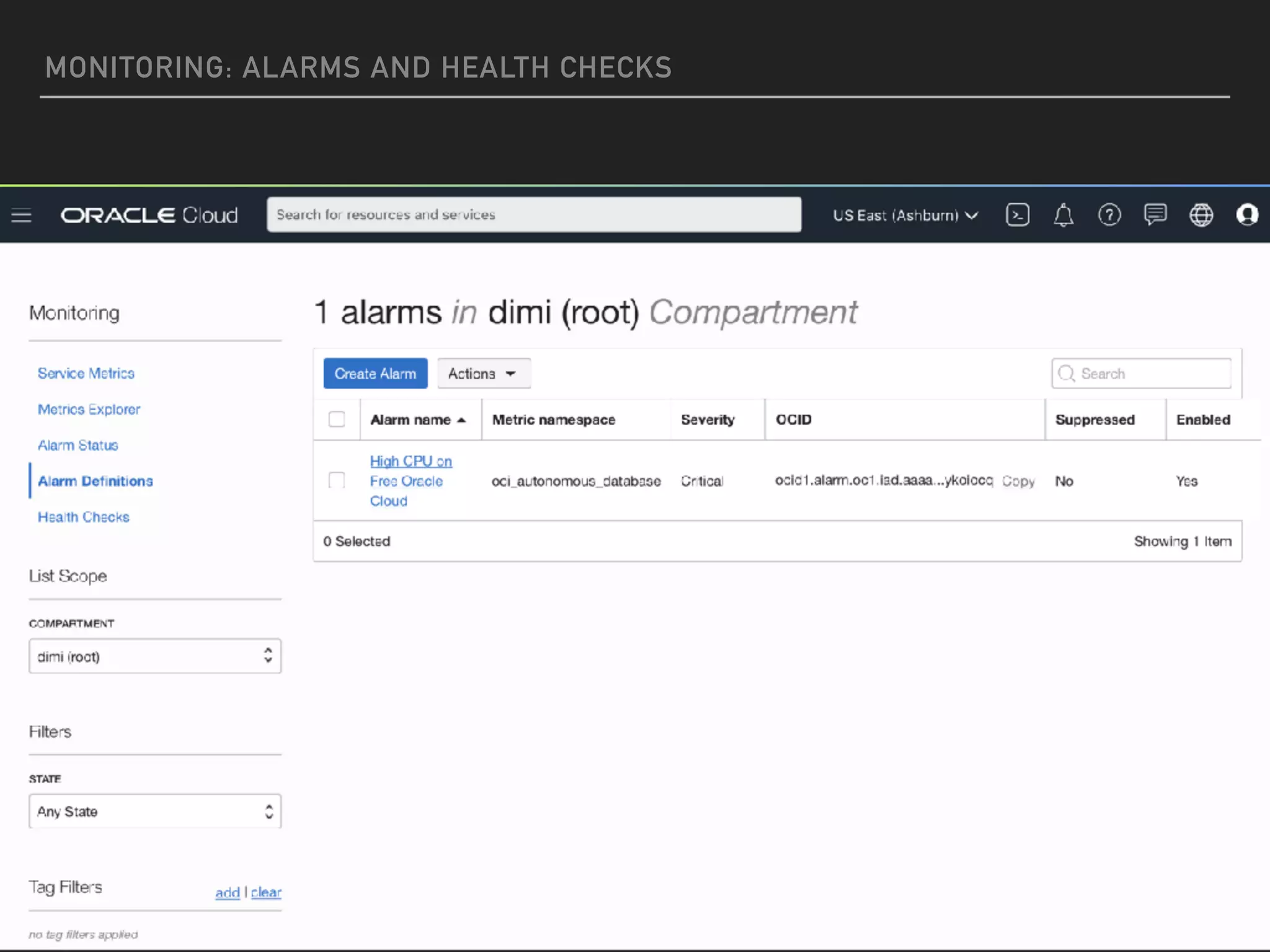Open the High CPU on Free Oracle Cloud alarm
The image size is (1270, 952).
411,481
